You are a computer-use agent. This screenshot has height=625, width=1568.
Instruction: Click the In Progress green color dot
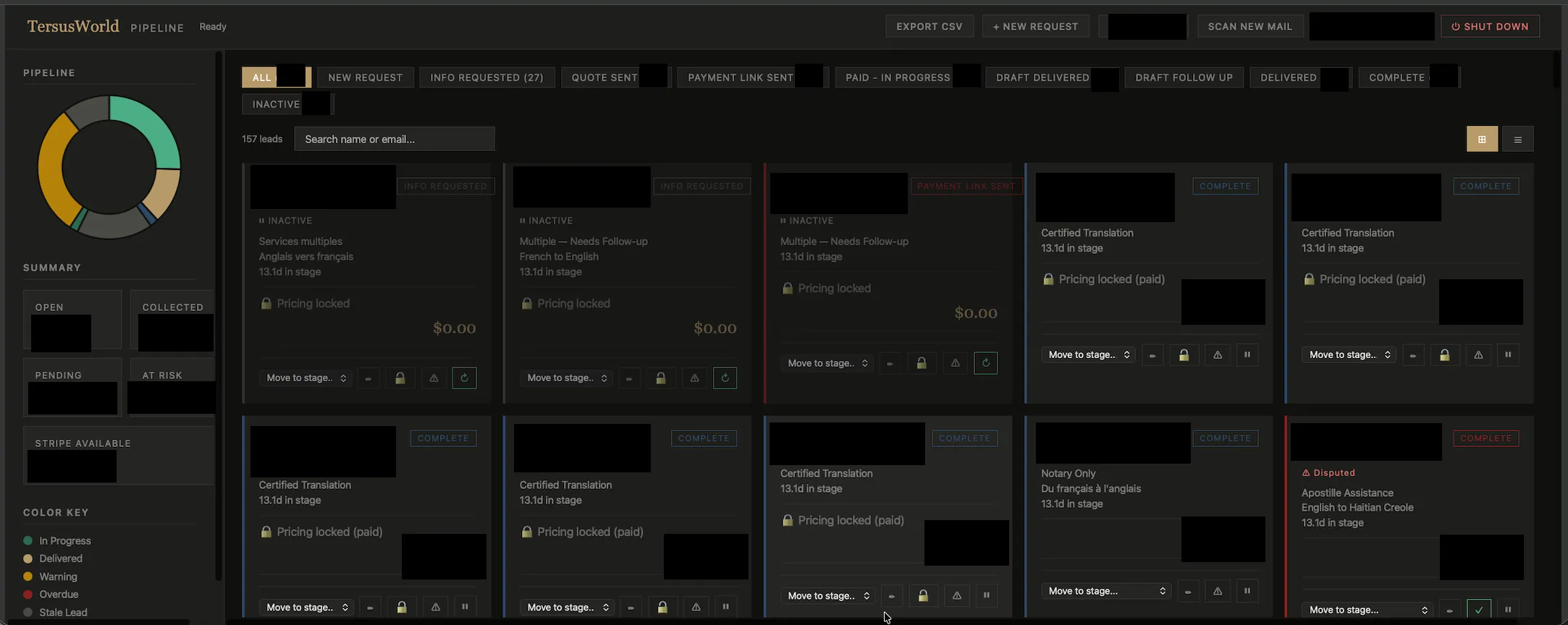(x=28, y=540)
